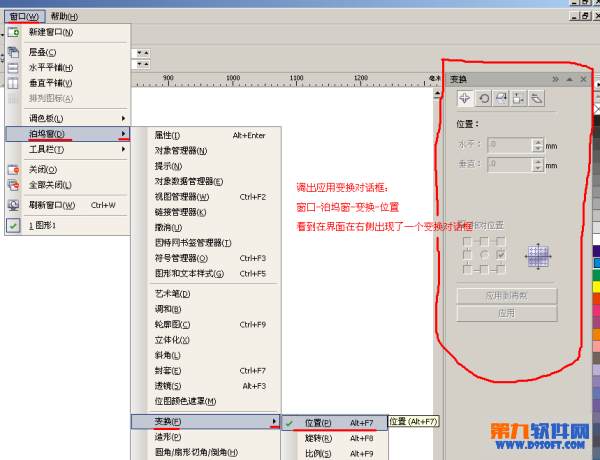Click the 水平平铺 tile horizontally icon
The image size is (600, 460).
tap(13, 68)
